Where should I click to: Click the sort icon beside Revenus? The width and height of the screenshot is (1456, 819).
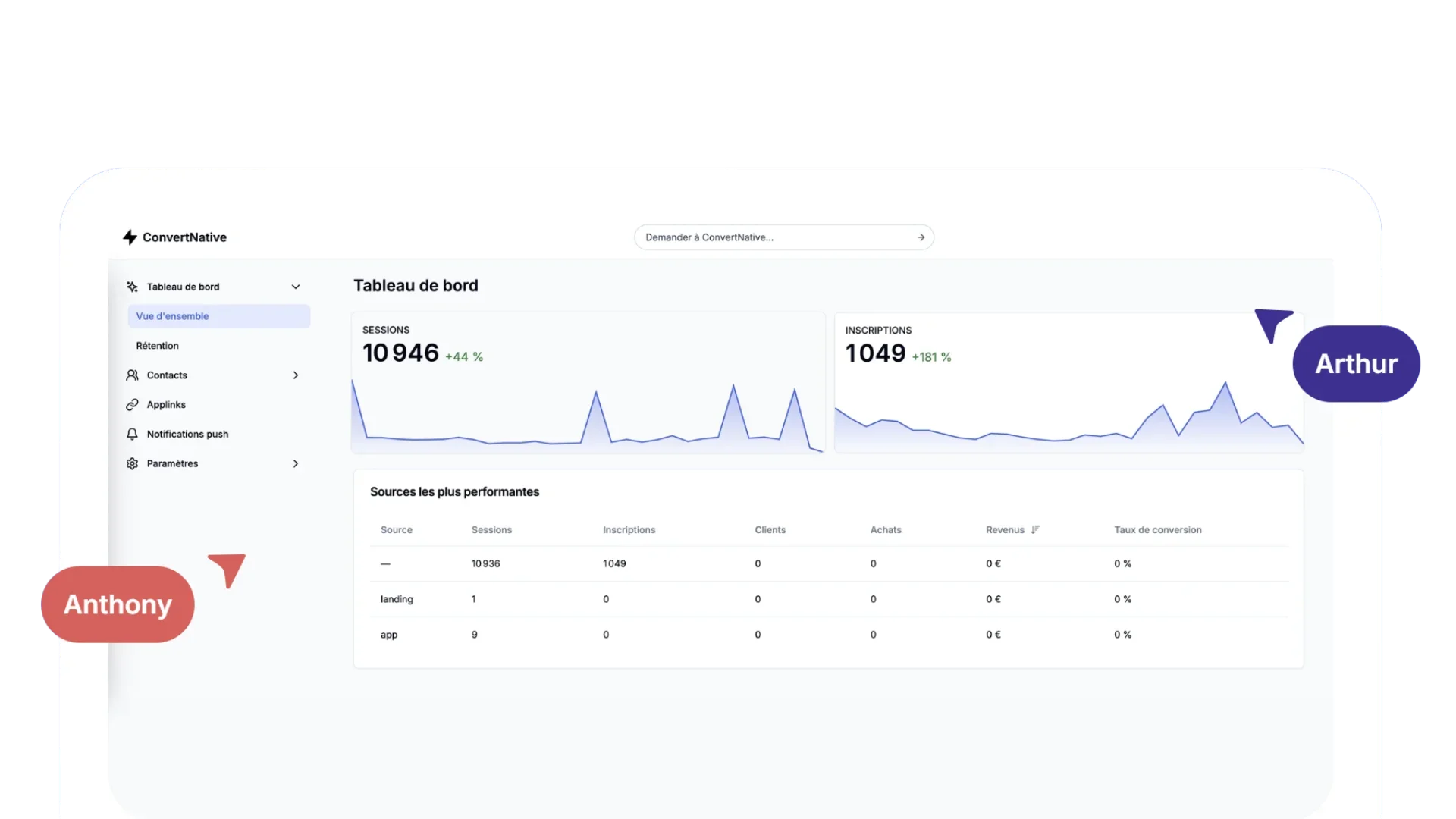click(1035, 529)
